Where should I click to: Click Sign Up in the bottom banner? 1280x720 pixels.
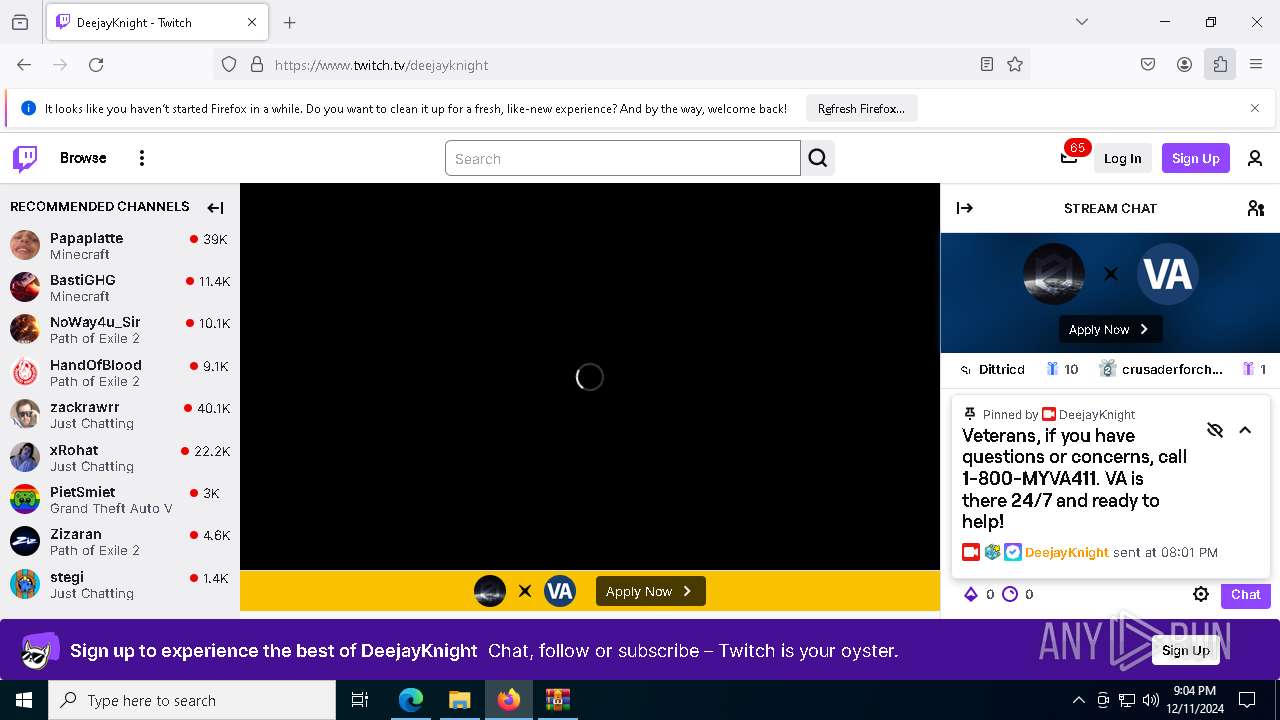(1186, 650)
